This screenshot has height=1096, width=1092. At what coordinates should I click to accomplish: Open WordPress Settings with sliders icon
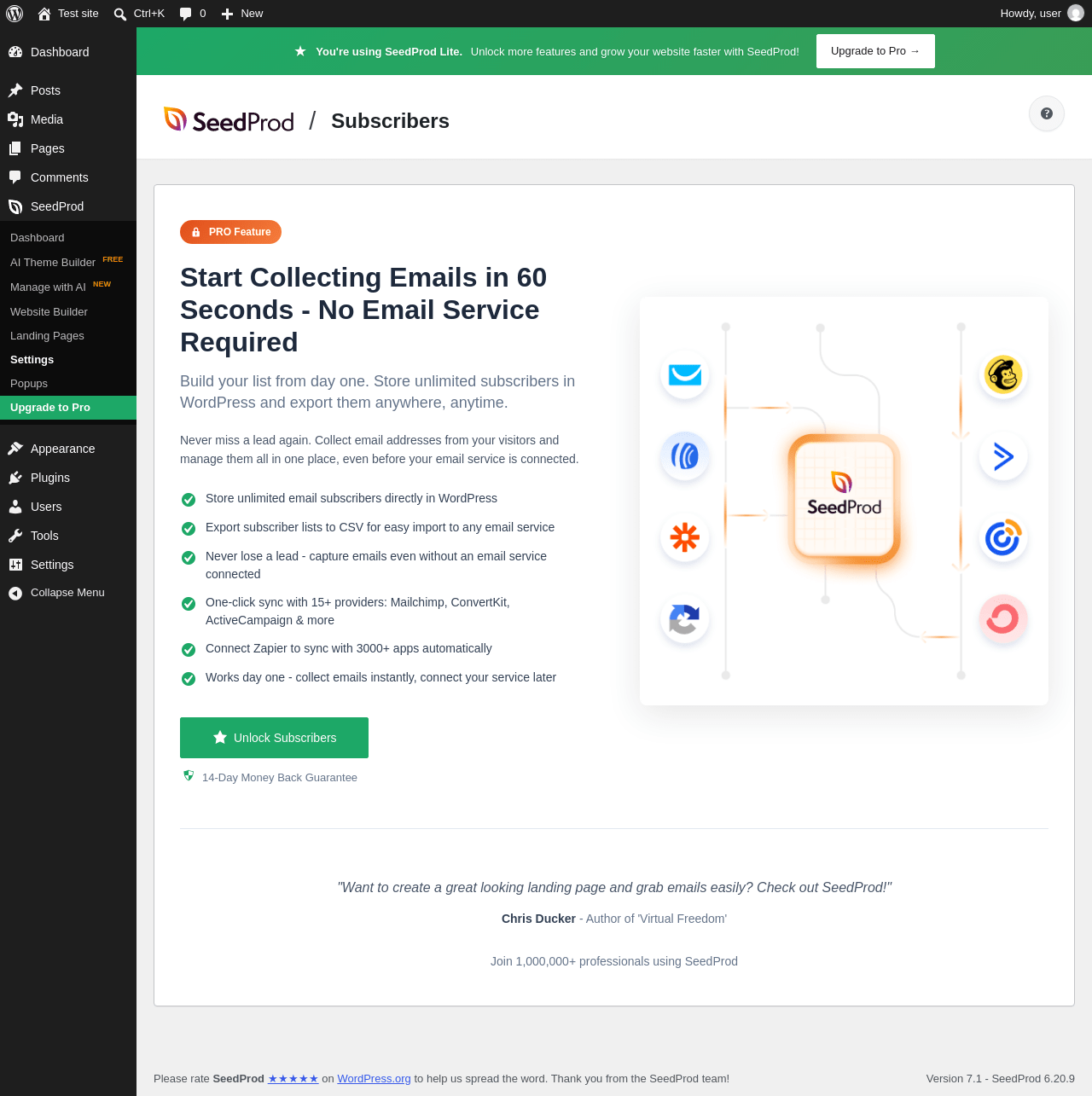68,565
